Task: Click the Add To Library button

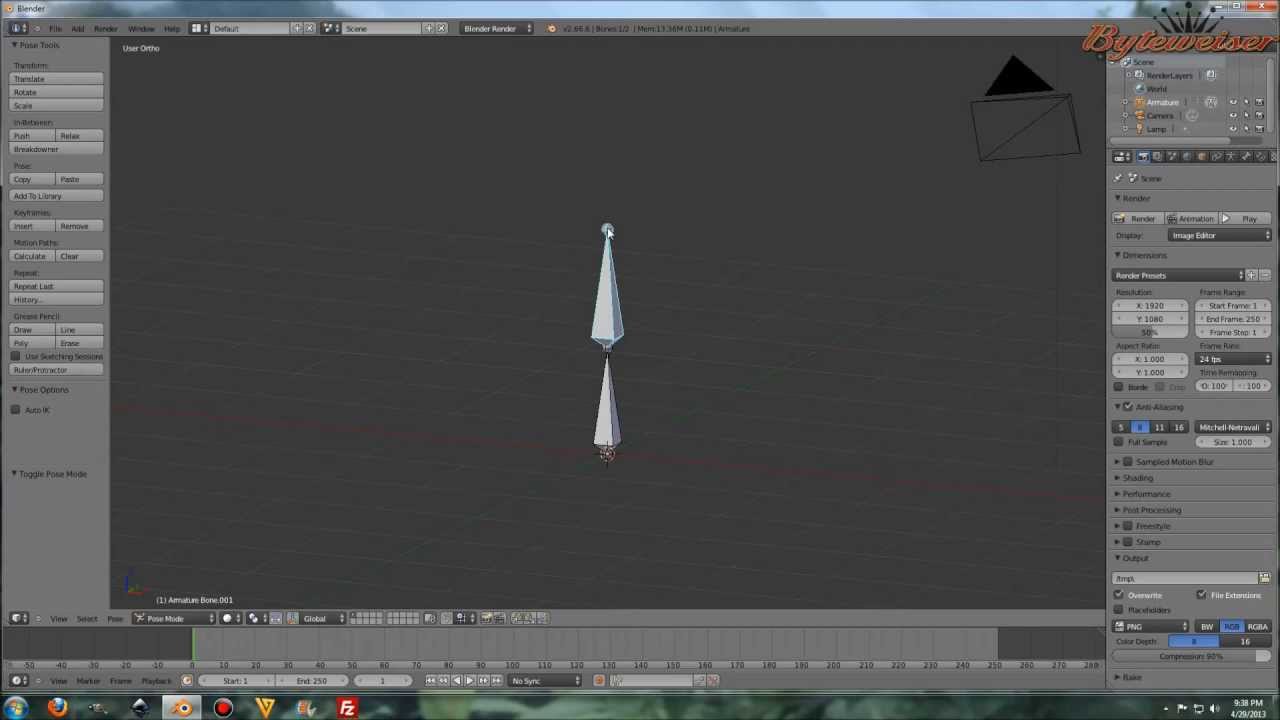Action: 57,196
